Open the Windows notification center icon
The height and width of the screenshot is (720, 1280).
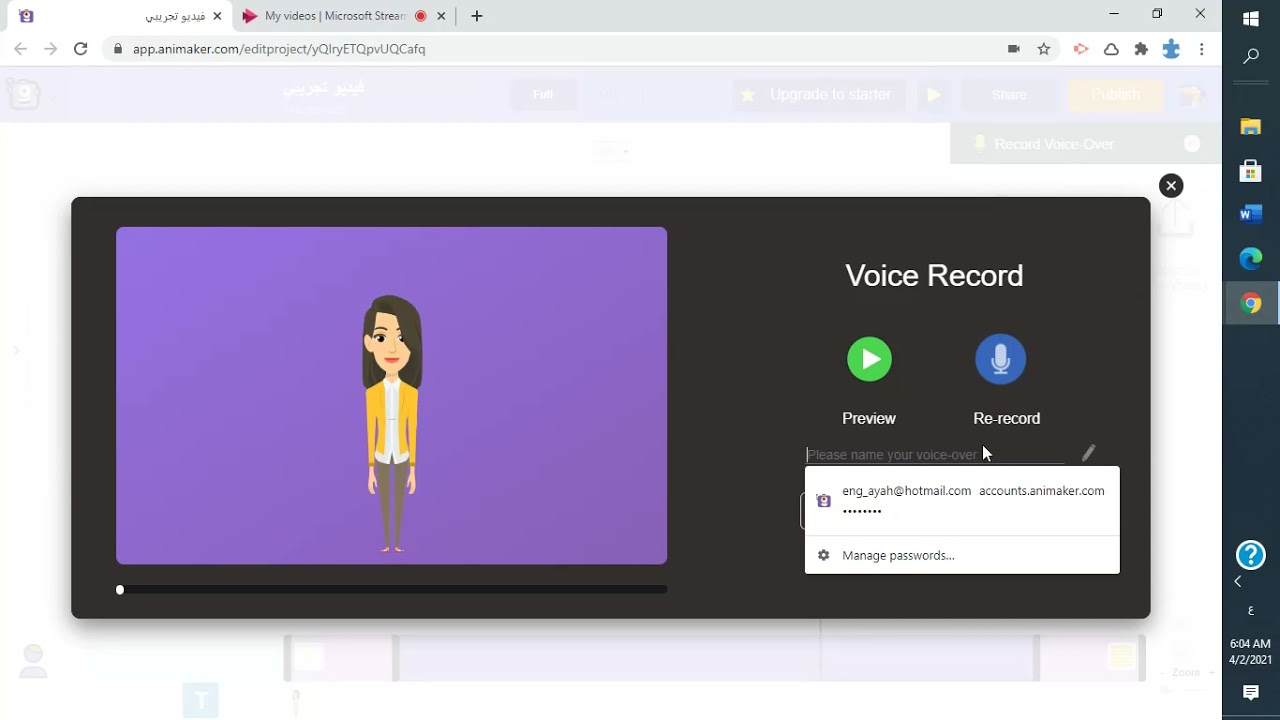[x=1251, y=692]
